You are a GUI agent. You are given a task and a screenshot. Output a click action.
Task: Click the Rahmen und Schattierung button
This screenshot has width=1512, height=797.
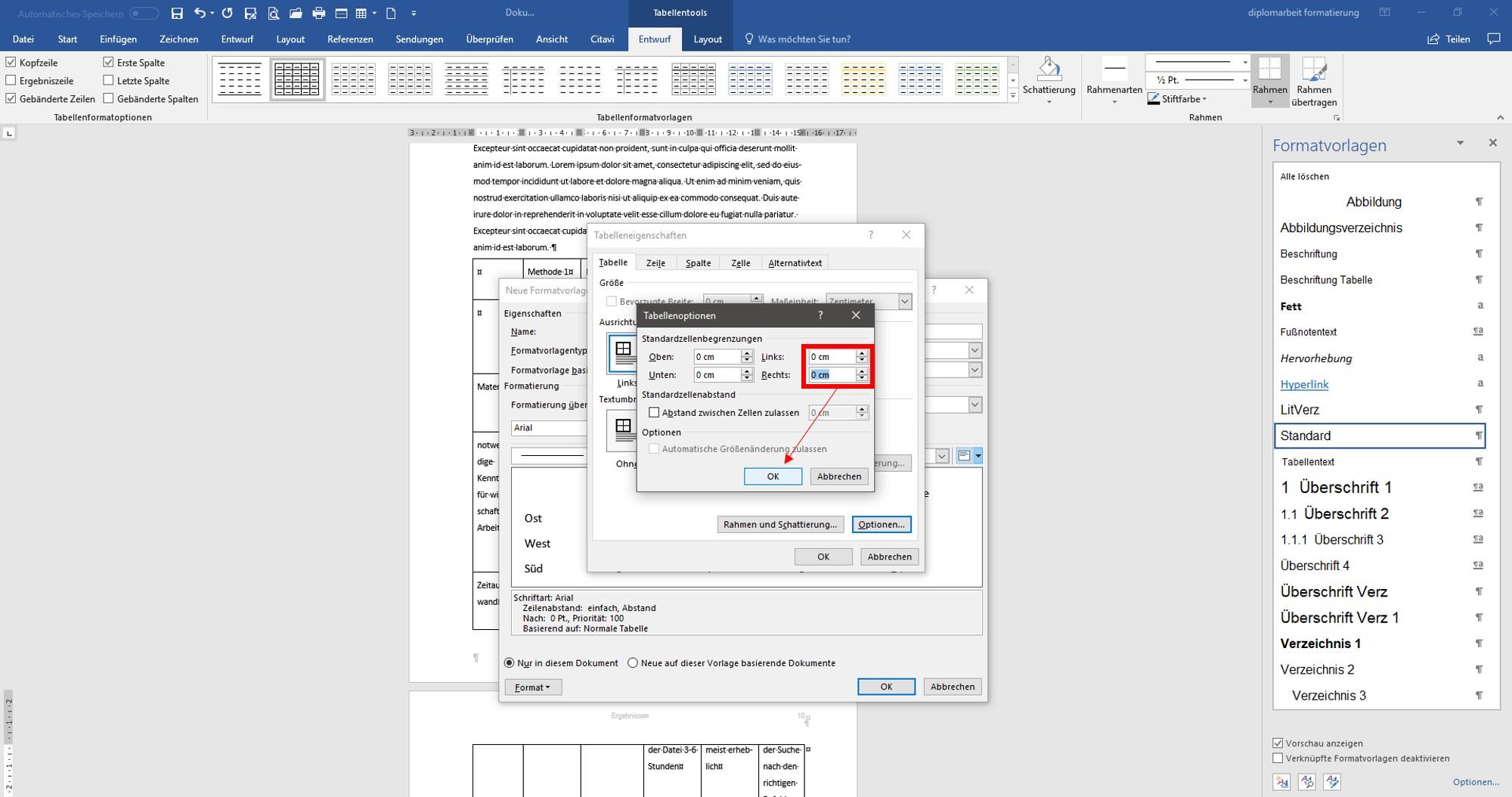click(x=780, y=525)
